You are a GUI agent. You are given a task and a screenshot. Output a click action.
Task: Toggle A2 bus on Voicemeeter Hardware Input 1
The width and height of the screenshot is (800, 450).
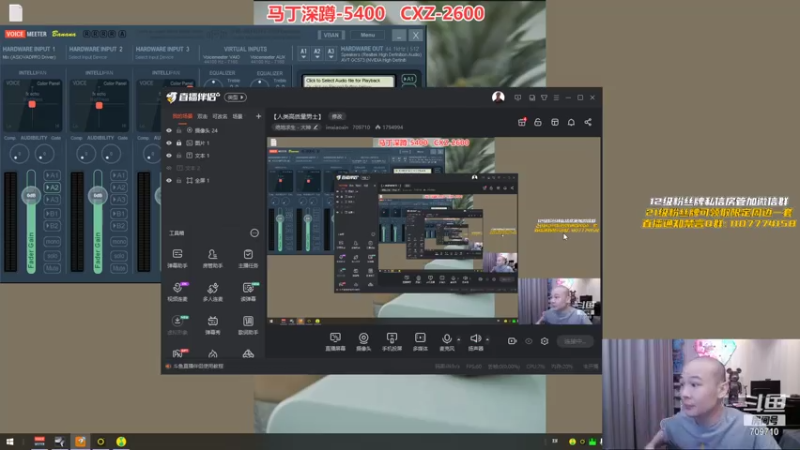tap(52, 187)
